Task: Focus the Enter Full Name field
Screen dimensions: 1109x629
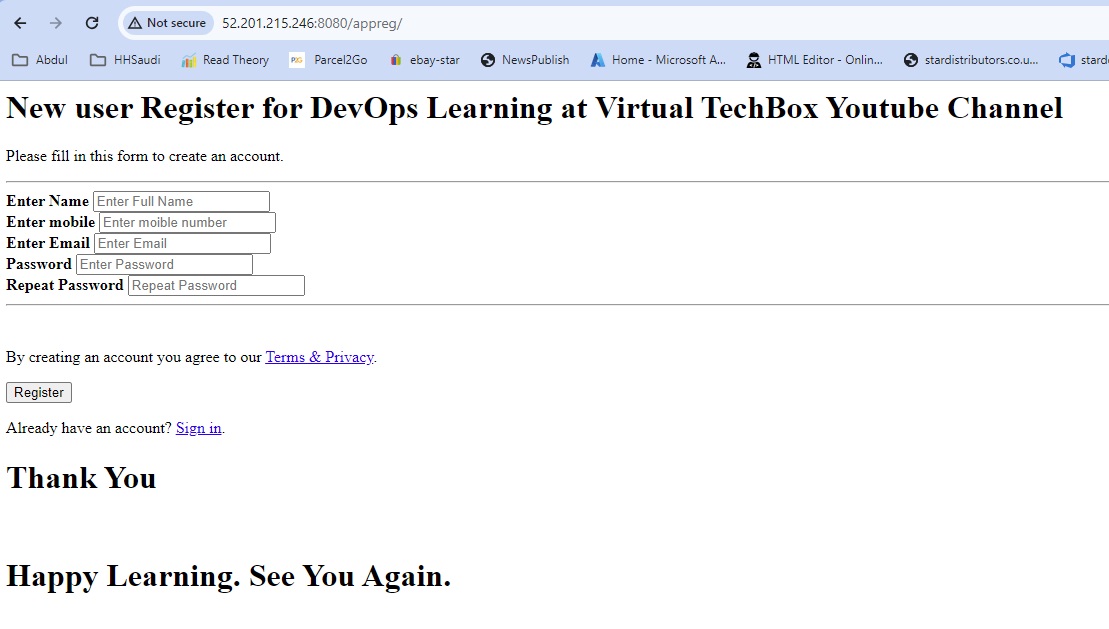Action: (181, 202)
